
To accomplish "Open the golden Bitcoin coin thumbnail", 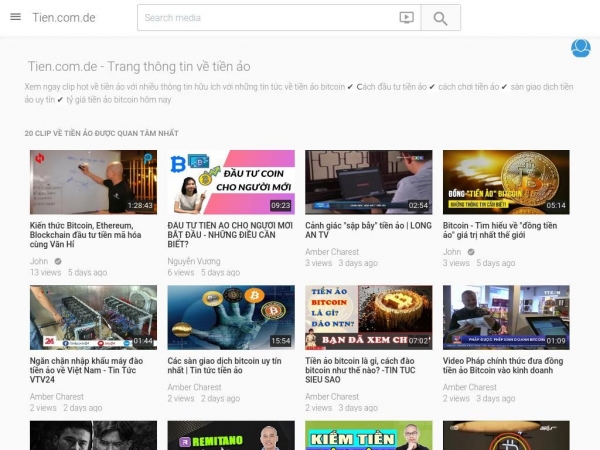I will tap(506, 182).
